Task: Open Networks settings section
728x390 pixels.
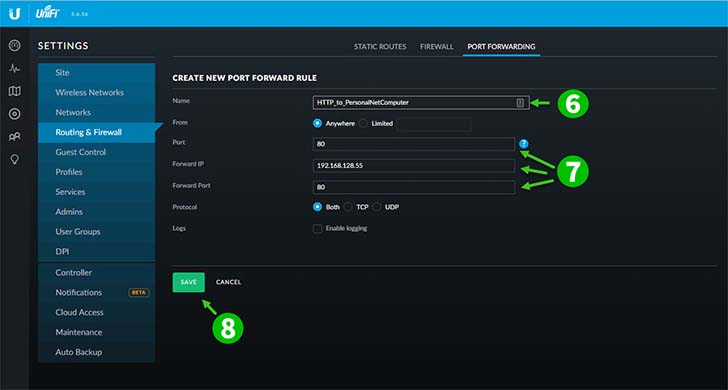Action: coord(97,112)
